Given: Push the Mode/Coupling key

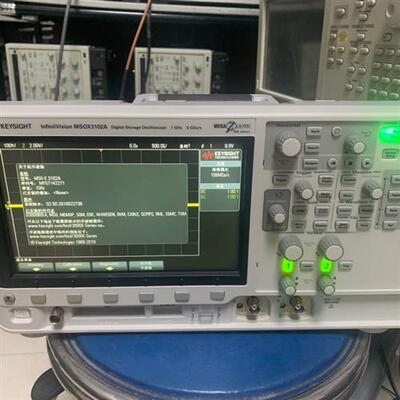Looking at the screenshot, I should tap(325, 195).
